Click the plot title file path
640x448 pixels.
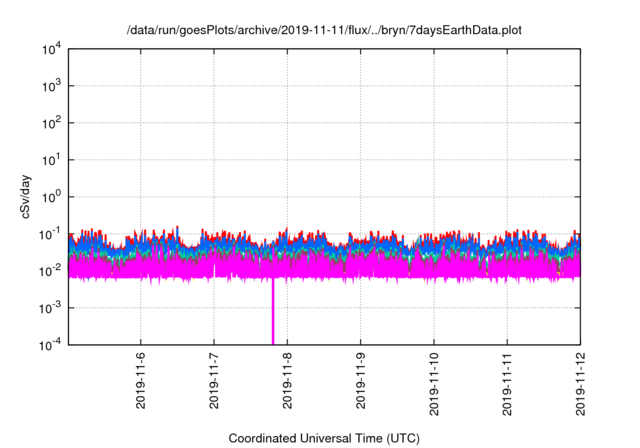(324, 30)
